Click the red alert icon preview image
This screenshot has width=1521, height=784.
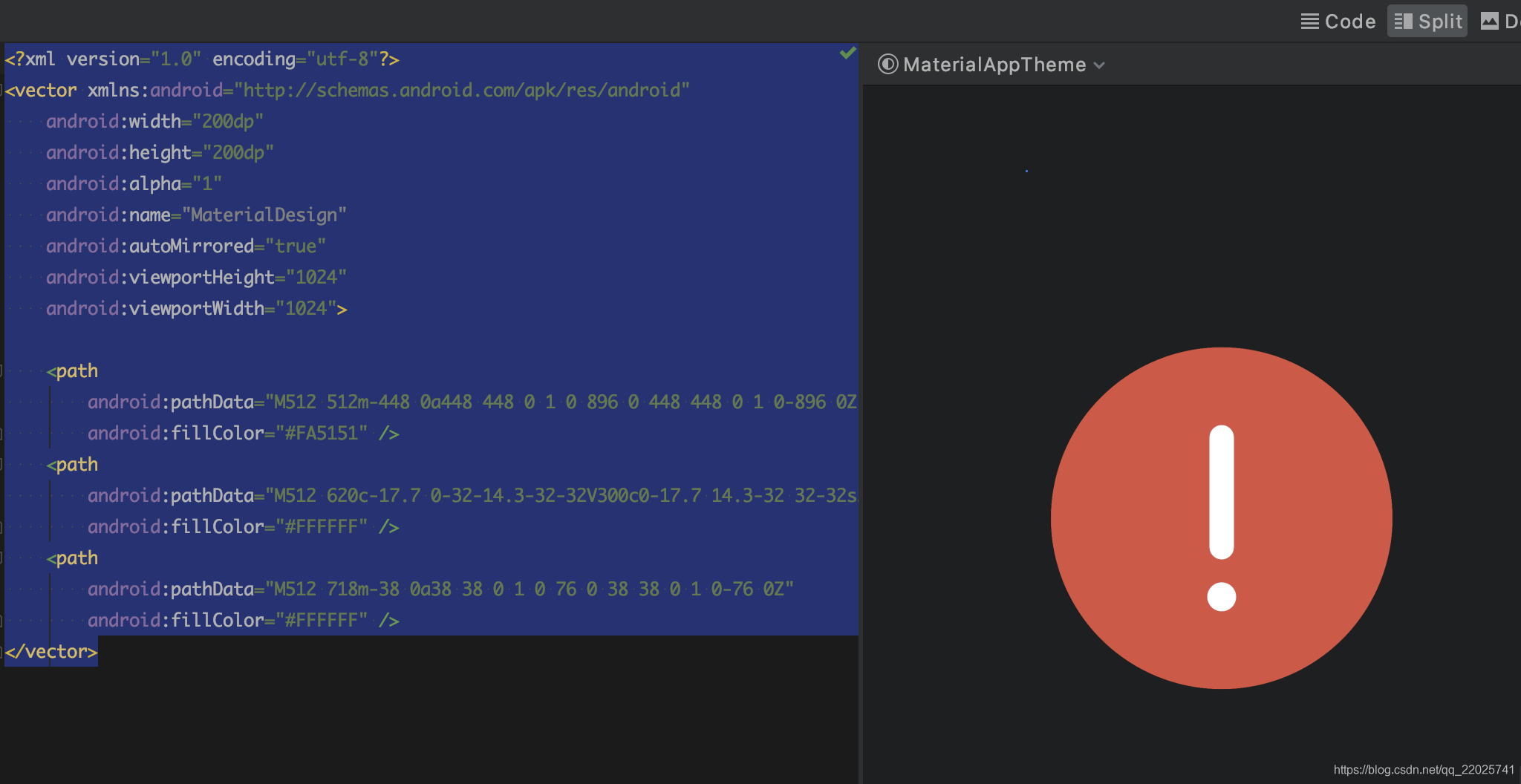[1221, 517]
